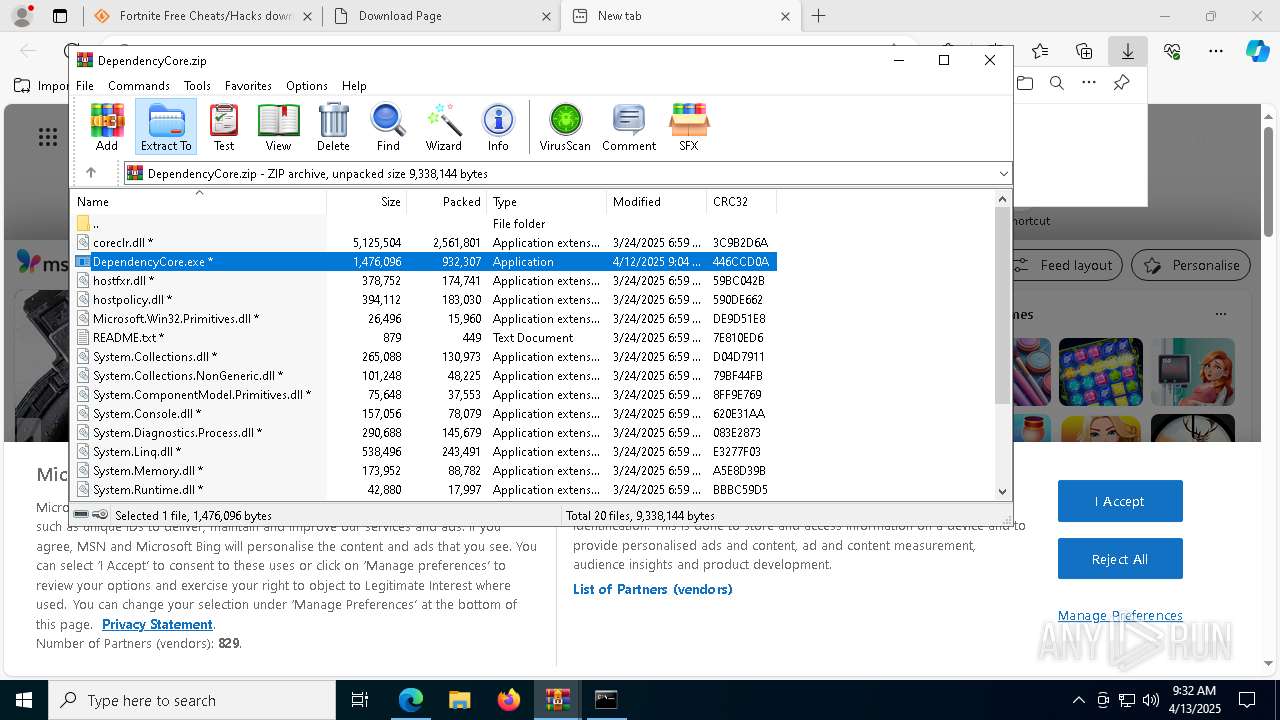This screenshot has width=1280, height=720.
Task: Click the Delete trash icon
Action: click(x=333, y=127)
